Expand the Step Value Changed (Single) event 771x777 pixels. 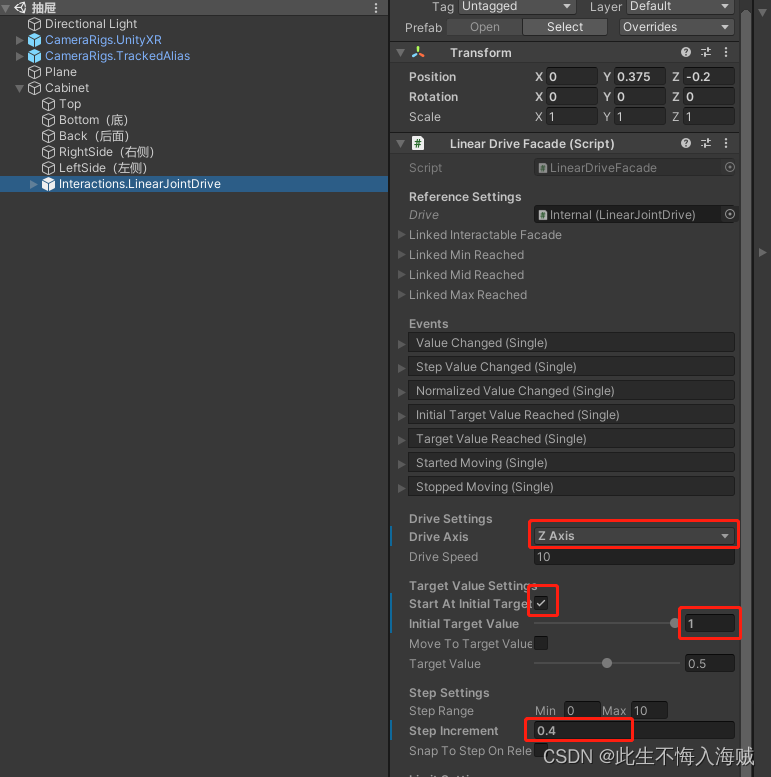402,368
